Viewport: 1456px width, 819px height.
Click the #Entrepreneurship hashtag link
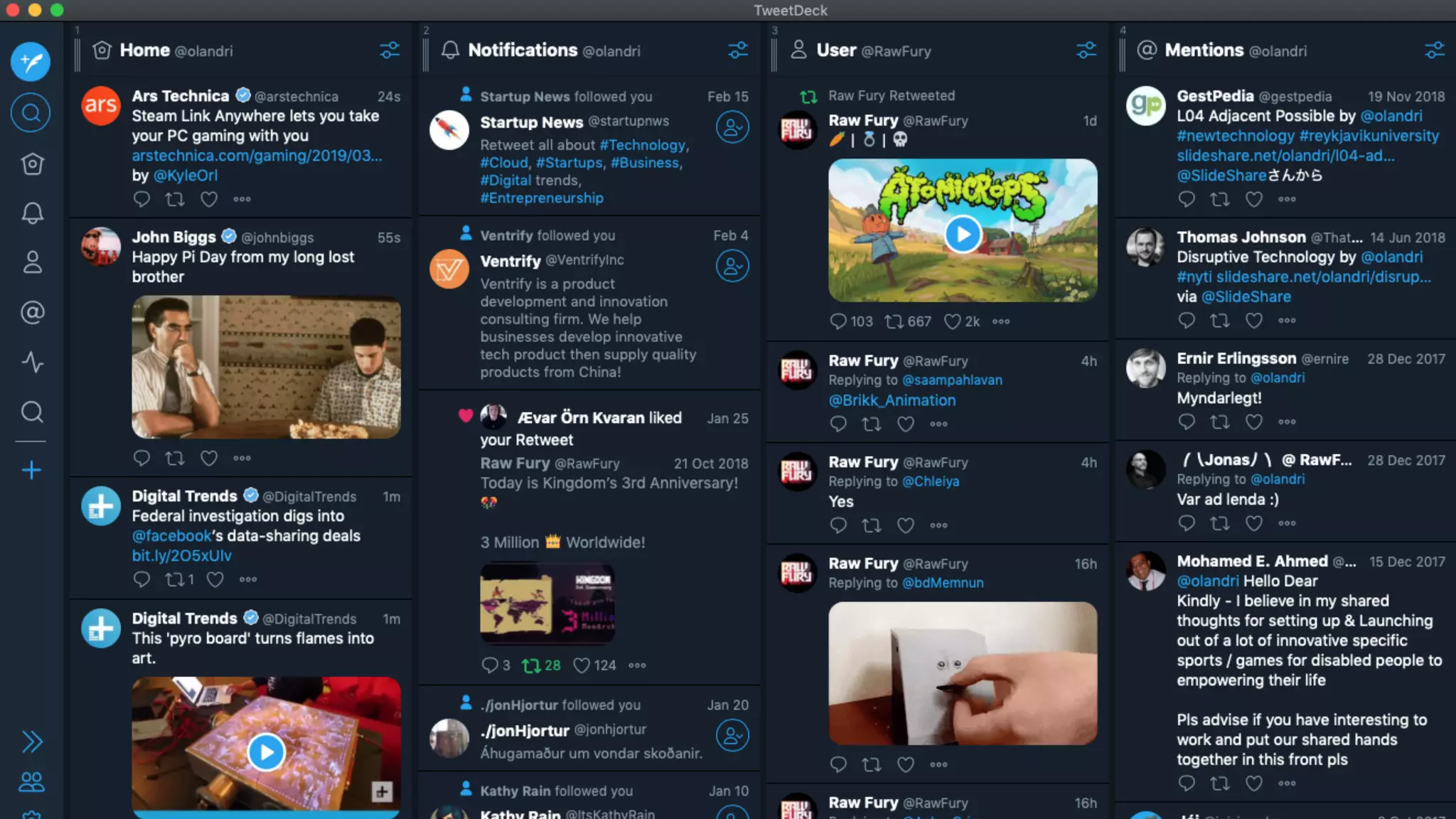541,198
